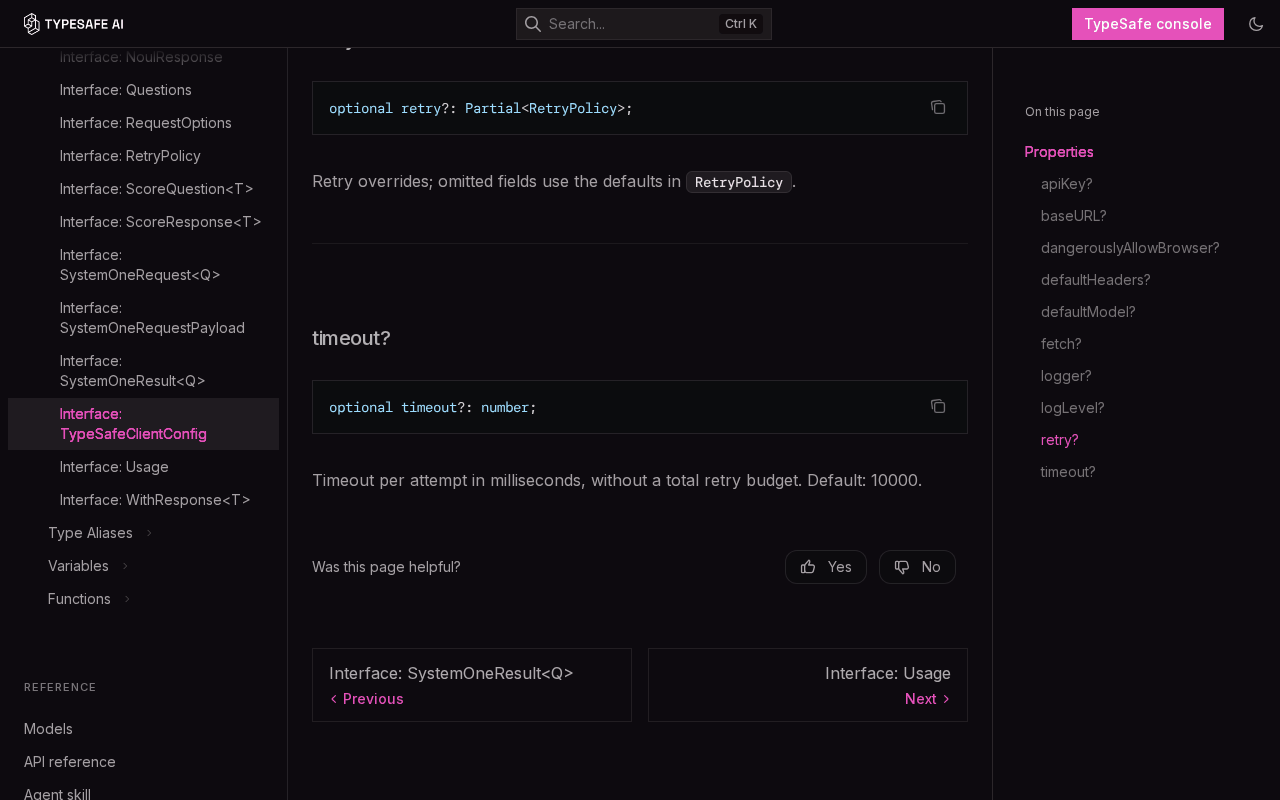Image resolution: width=1280 pixels, height=800 pixels.
Task: Jump to dangerouslyAllowBrowser? property
Action: click(1130, 248)
